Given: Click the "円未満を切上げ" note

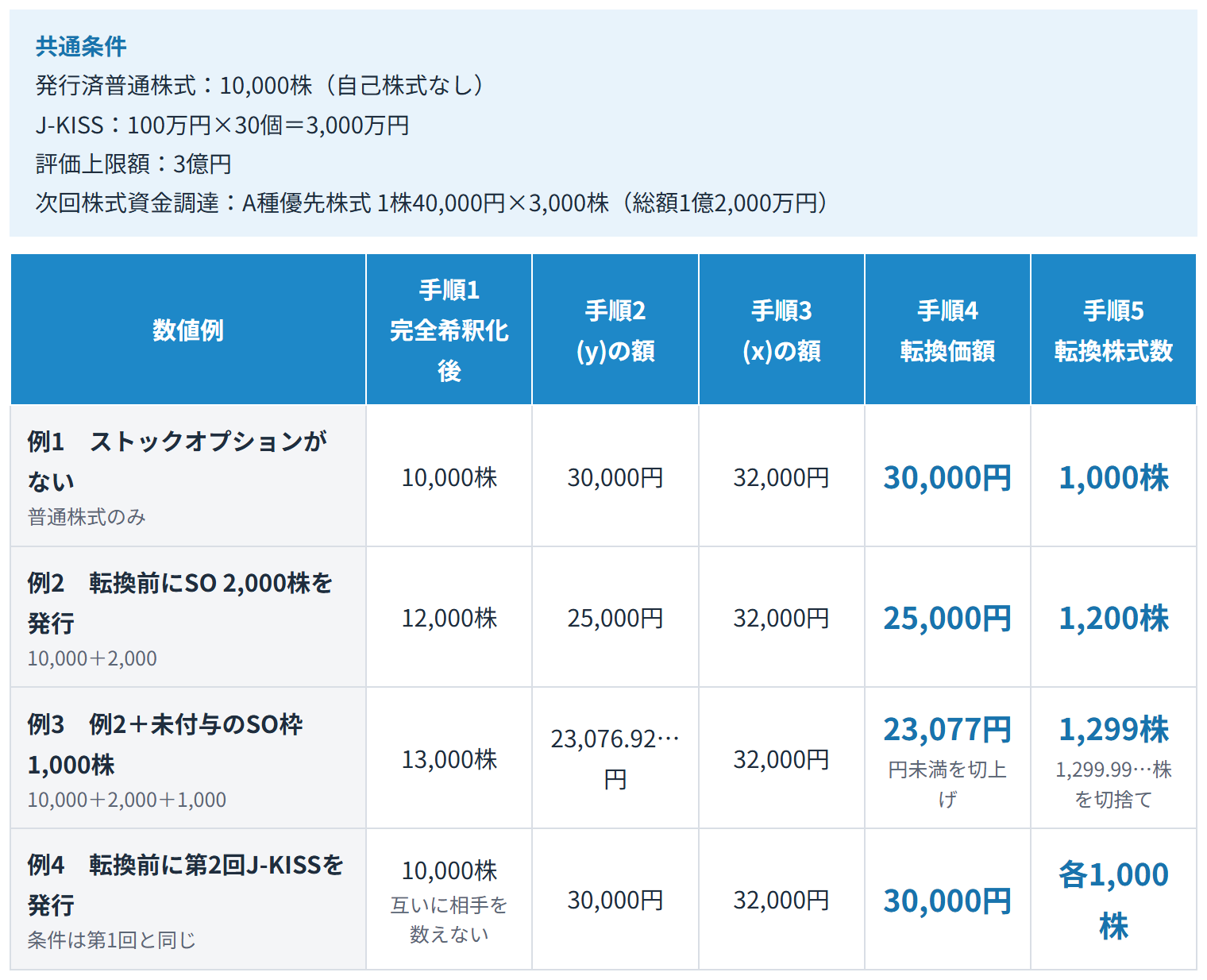Looking at the screenshot, I should 947,785.
